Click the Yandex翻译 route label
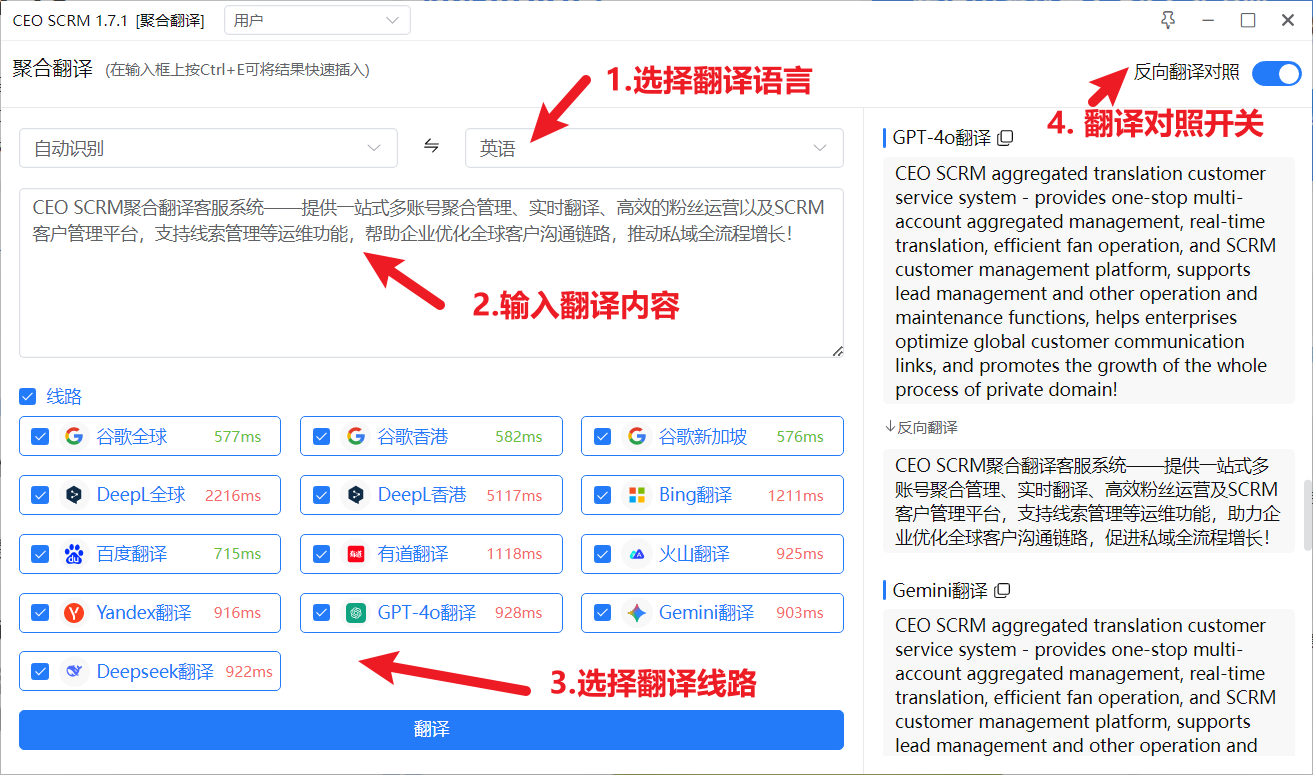The height and width of the screenshot is (775, 1313). point(144,613)
